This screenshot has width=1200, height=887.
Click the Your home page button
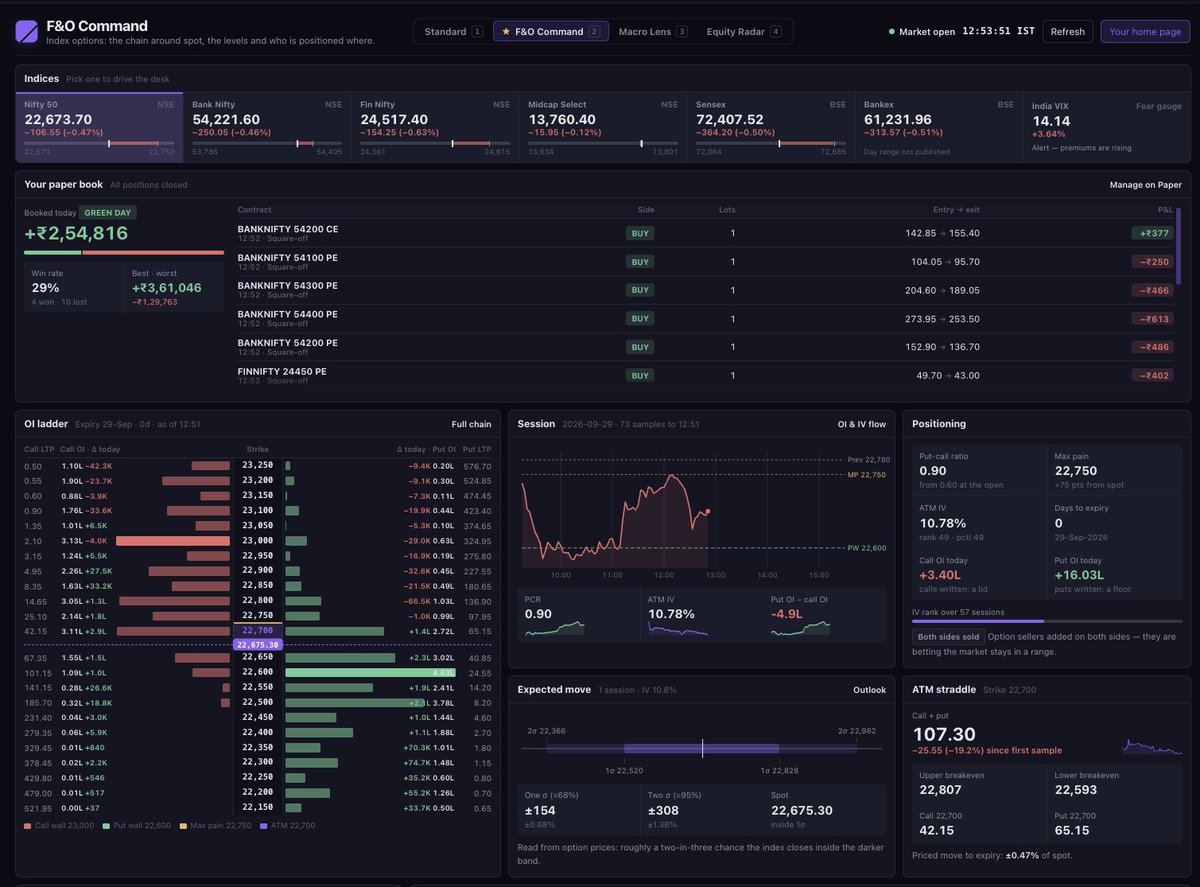click(x=1145, y=32)
